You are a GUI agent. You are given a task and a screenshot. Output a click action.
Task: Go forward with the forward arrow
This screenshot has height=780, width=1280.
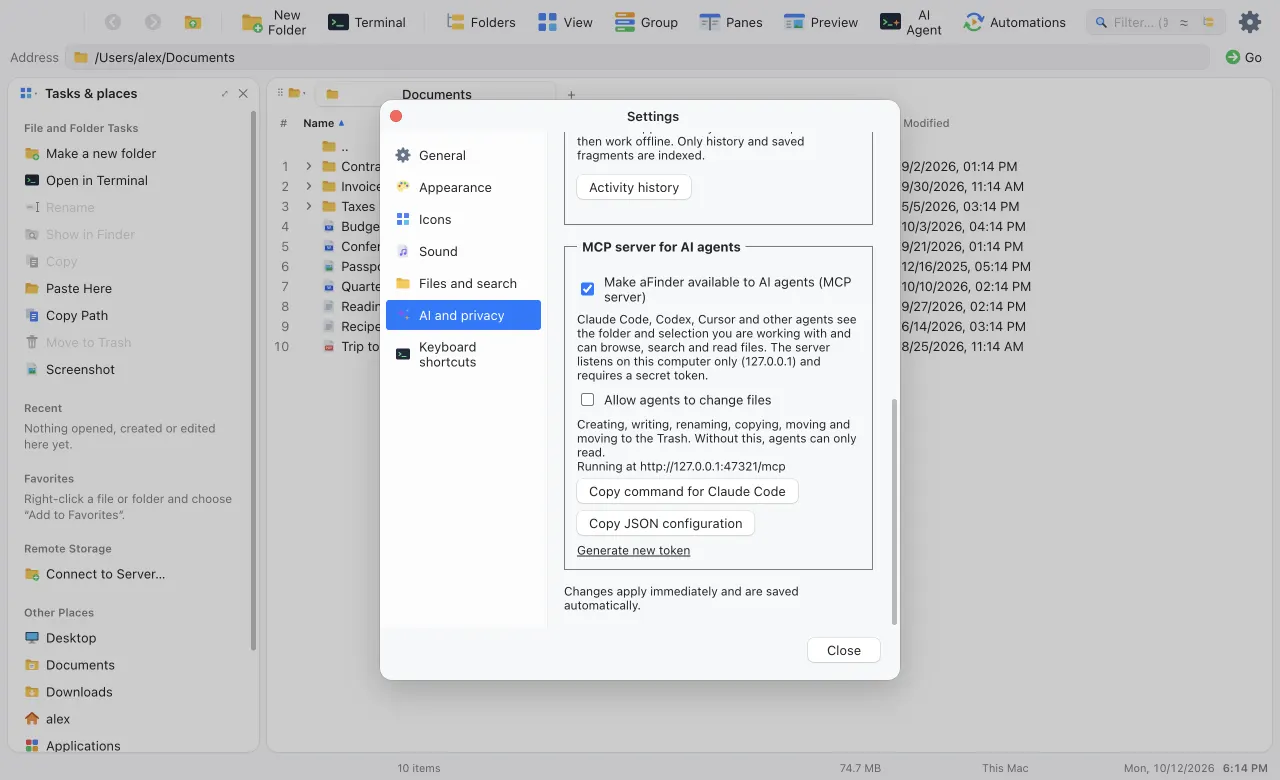[x=153, y=22]
